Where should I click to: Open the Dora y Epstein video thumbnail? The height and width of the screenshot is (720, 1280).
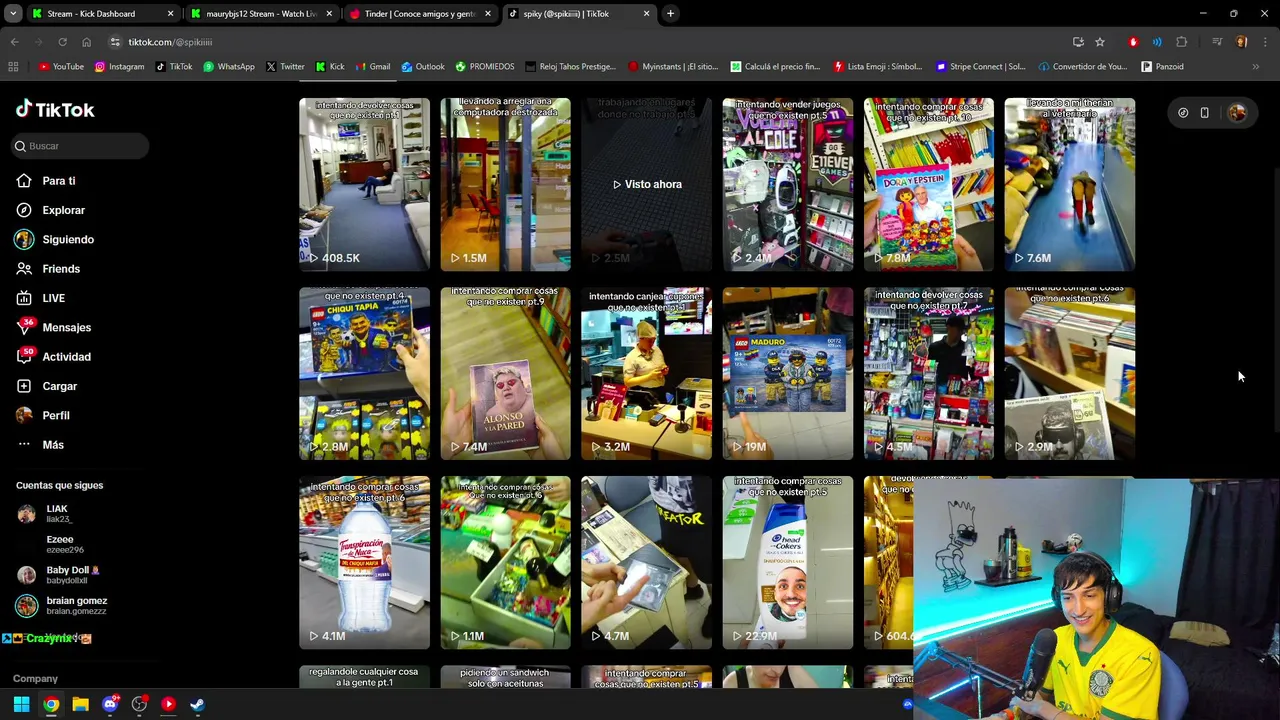coord(928,184)
